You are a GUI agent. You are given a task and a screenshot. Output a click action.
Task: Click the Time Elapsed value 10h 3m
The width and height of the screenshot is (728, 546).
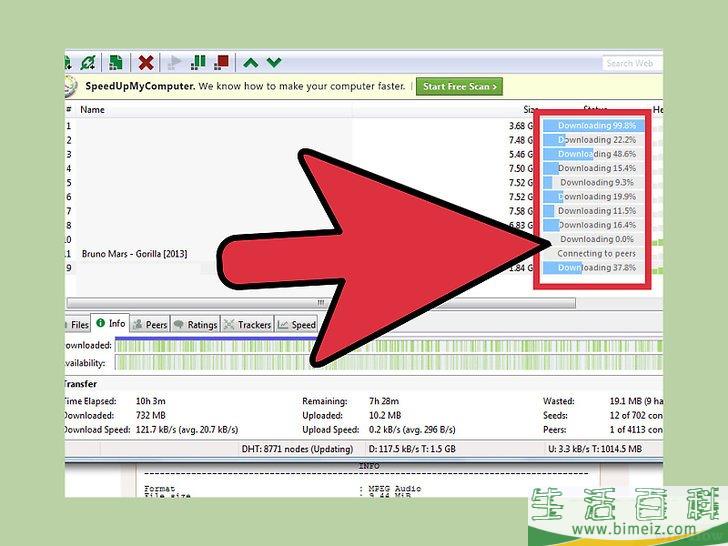[150, 401]
